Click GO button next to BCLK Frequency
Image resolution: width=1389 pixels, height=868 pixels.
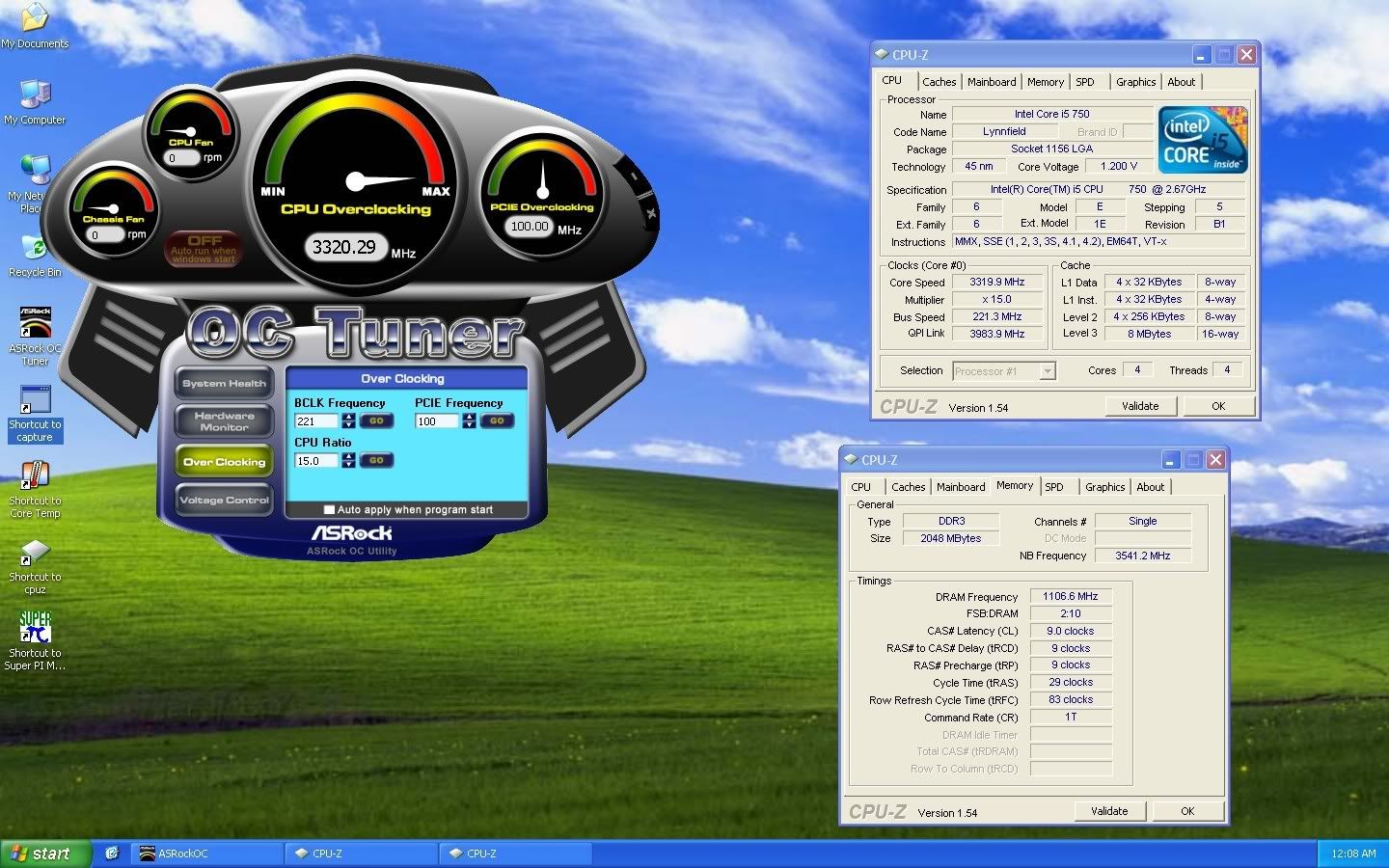tap(376, 420)
